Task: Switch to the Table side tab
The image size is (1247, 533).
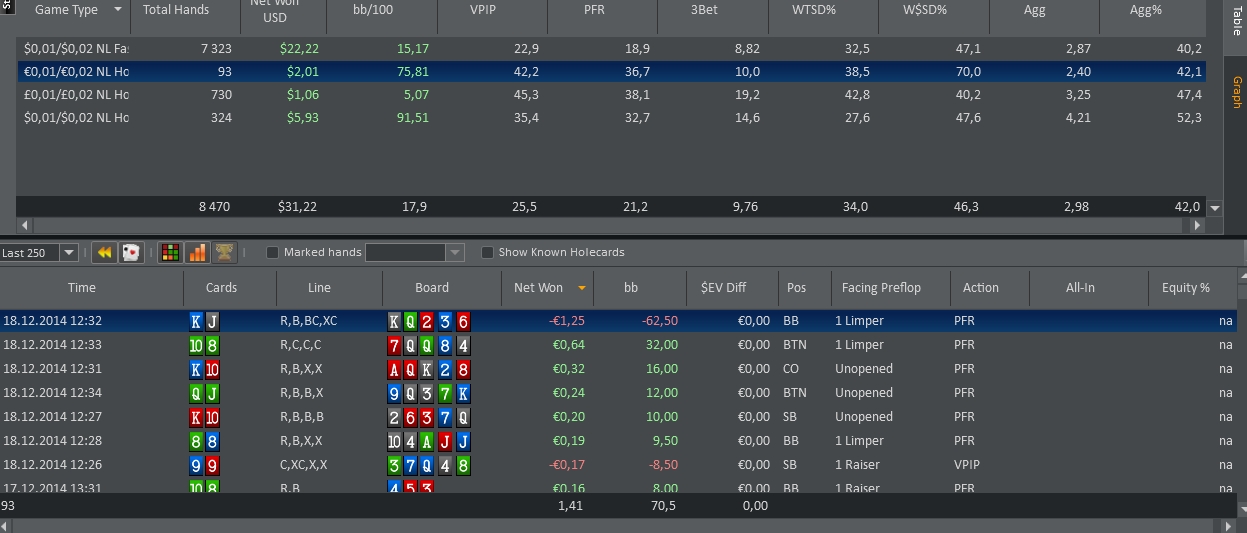Action: [1237, 21]
